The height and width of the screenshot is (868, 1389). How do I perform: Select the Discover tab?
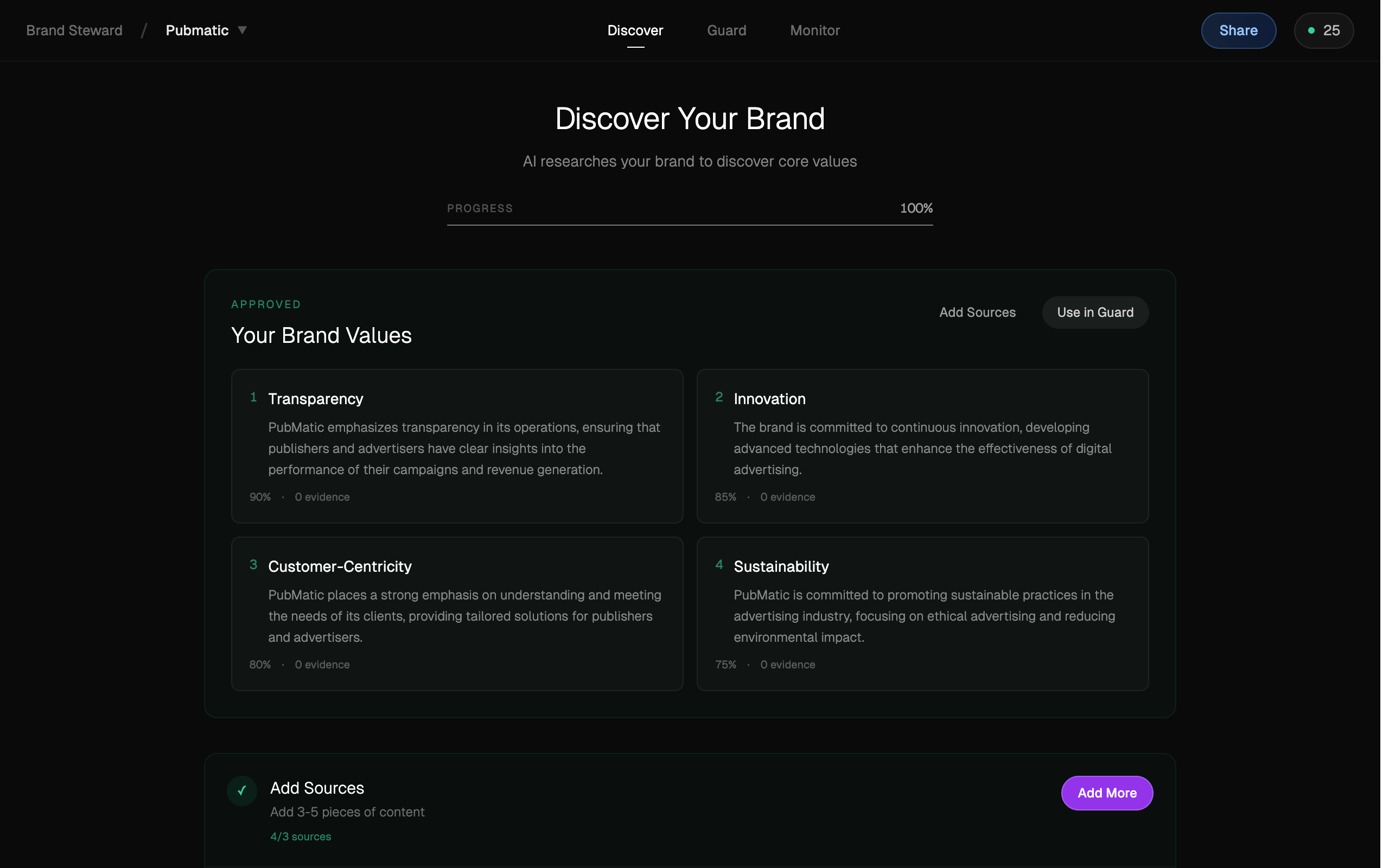click(635, 30)
